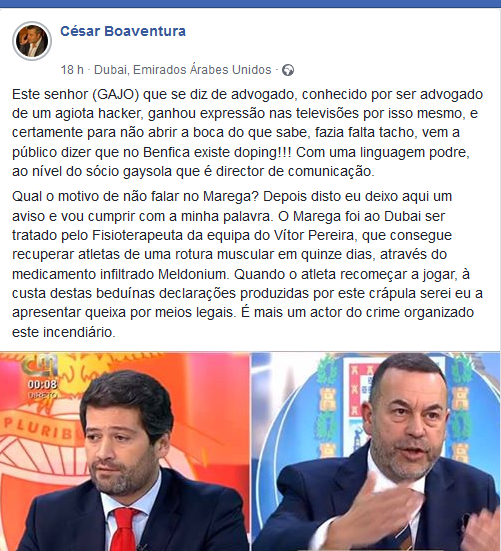Click the César Boaventura name link
Image resolution: width=501 pixels, height=551 pixels.
(x=123, y=31)
